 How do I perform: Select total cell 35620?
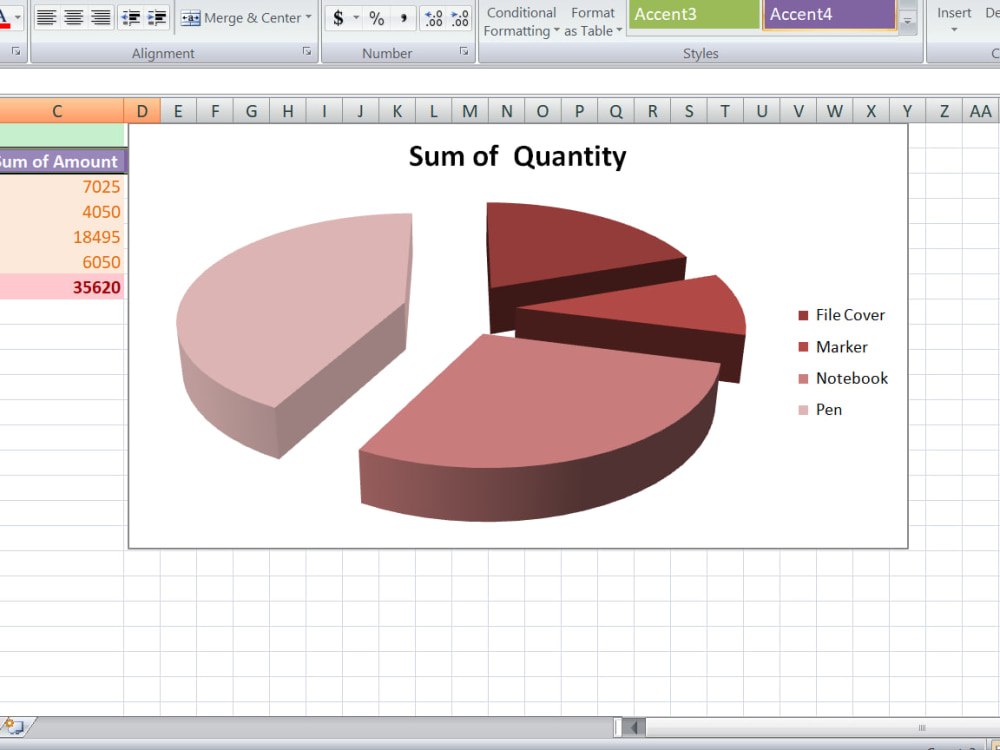pyautogui.click(x=62, y=287)
